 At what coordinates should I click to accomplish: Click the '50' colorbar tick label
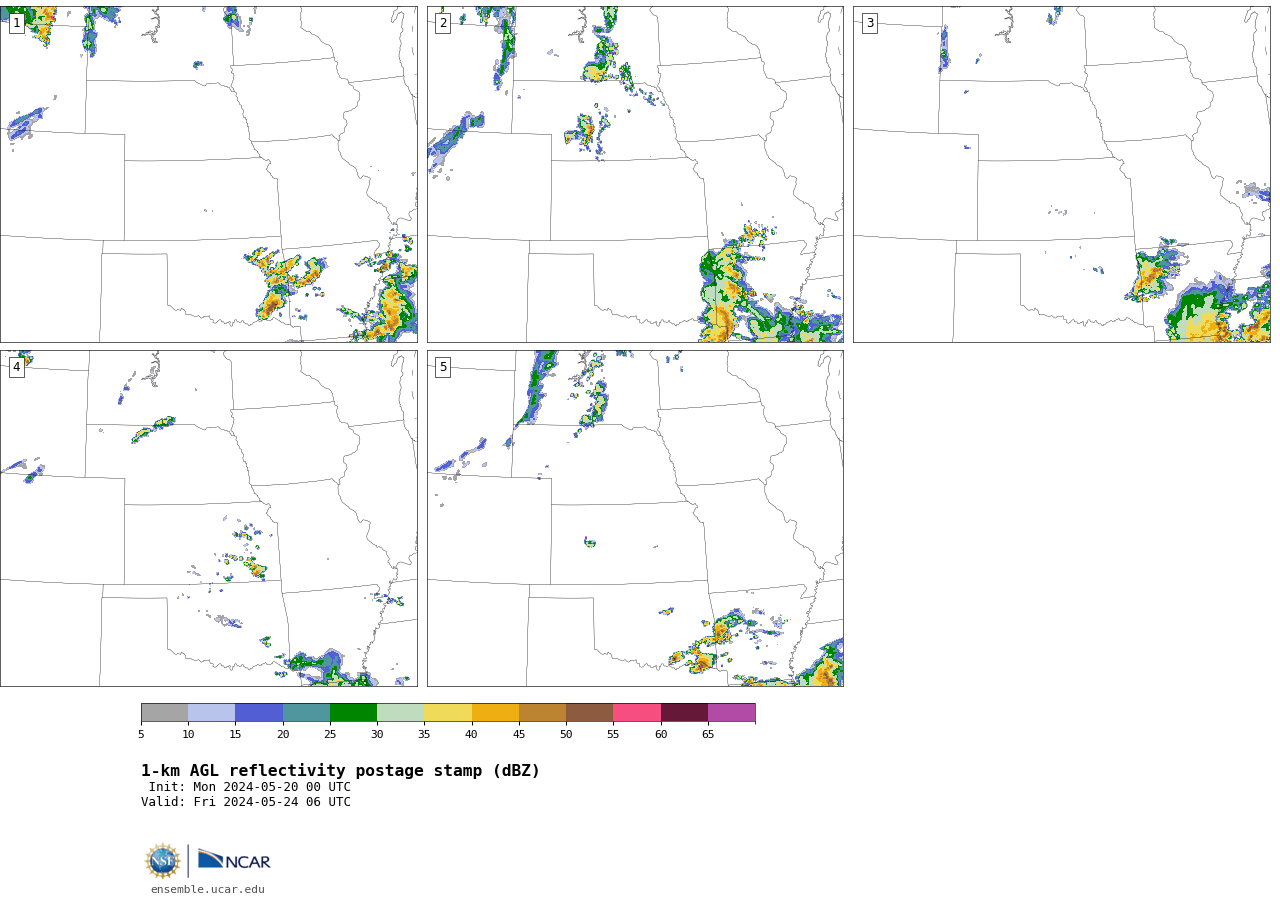[566, 735]
